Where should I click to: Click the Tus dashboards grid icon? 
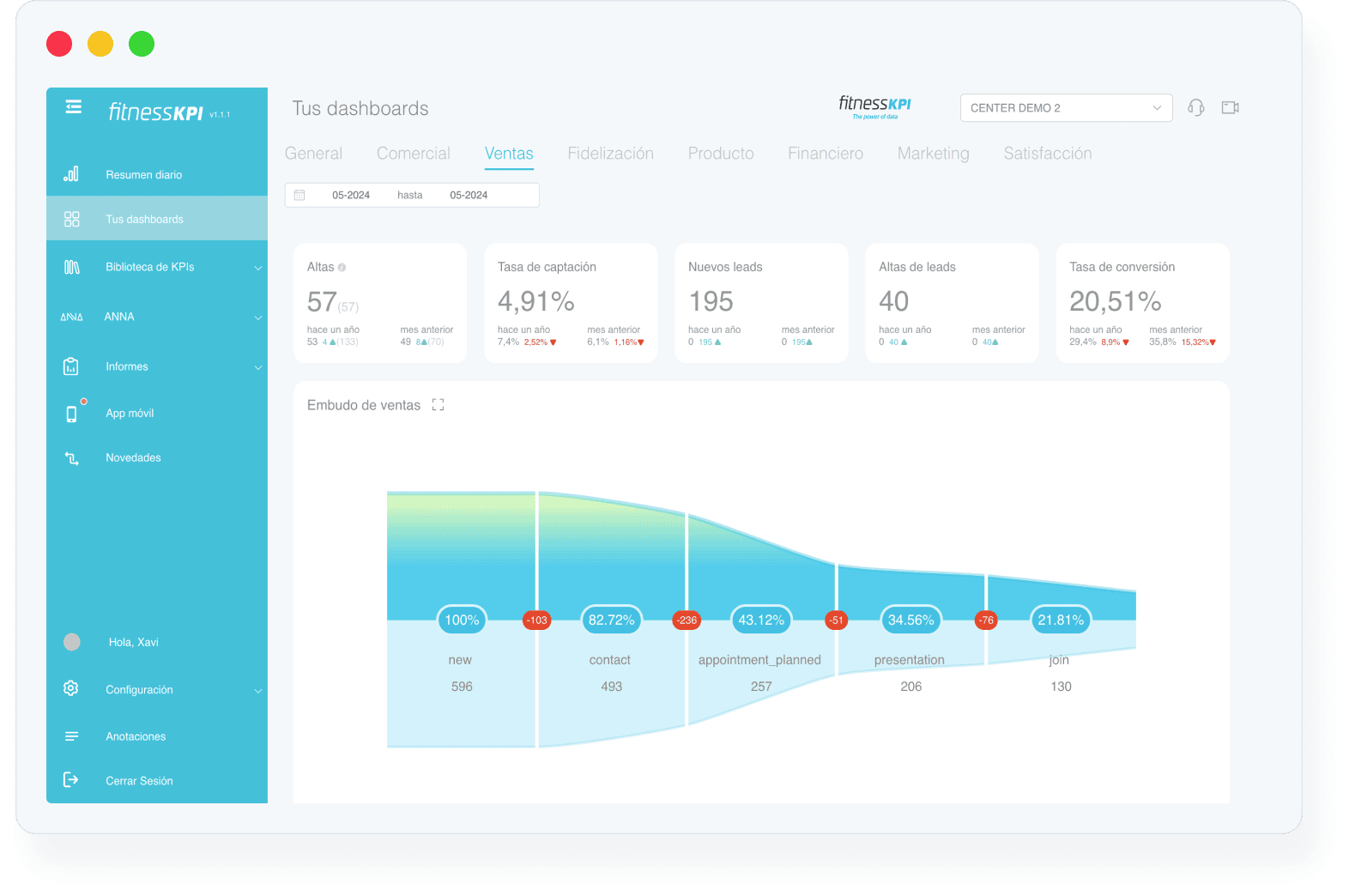pyautogui.click(x=71, y=219)
